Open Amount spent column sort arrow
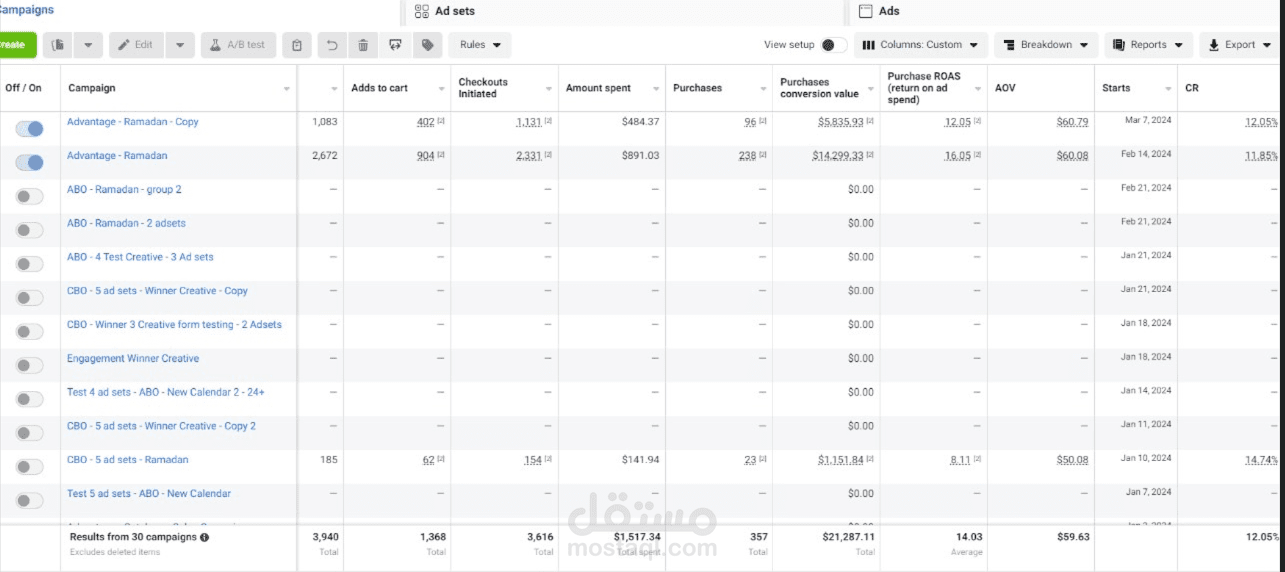The height and width of the screenshot is (572, 1285). [656, 89]
